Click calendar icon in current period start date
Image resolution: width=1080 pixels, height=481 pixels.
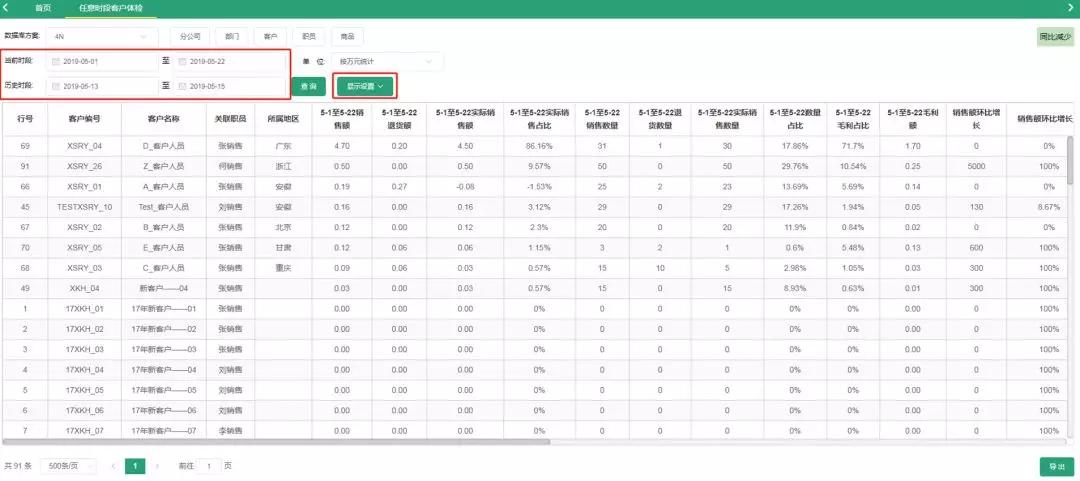point(56,61)
